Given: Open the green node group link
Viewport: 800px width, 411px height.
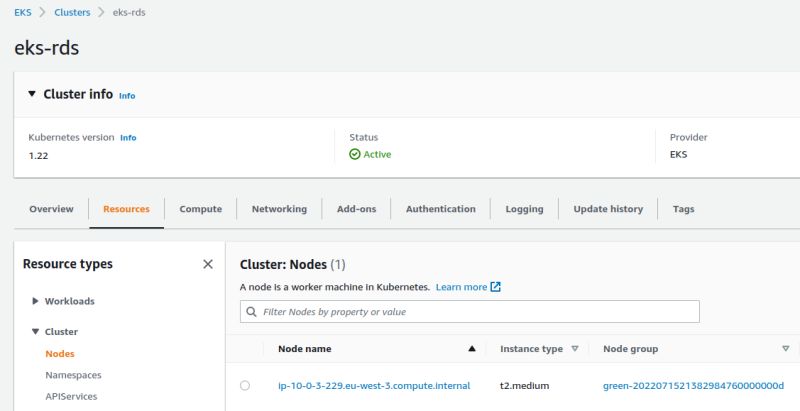Looking at the screenshot, I should click(693, 385).
